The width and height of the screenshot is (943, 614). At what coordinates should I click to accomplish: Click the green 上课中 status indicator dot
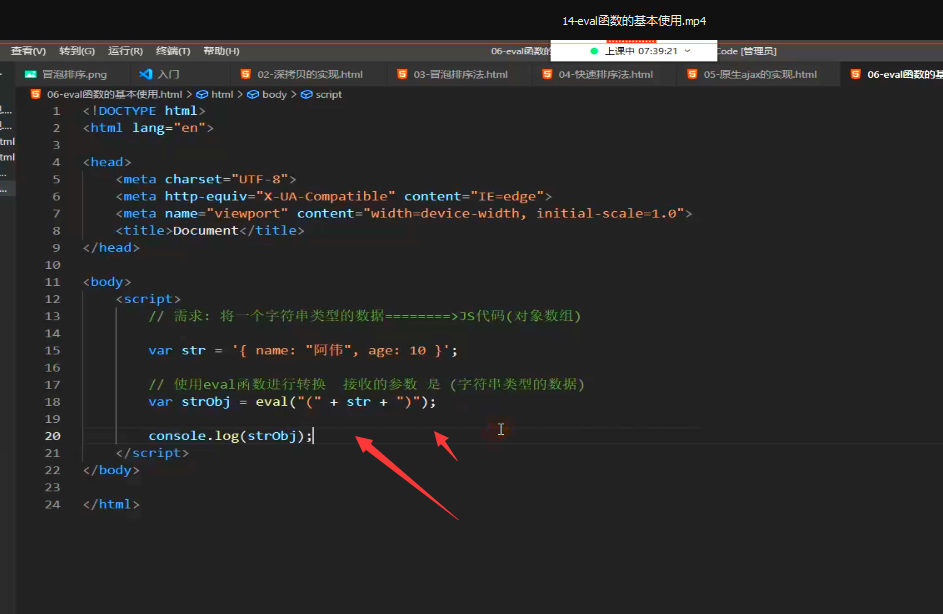594,51
